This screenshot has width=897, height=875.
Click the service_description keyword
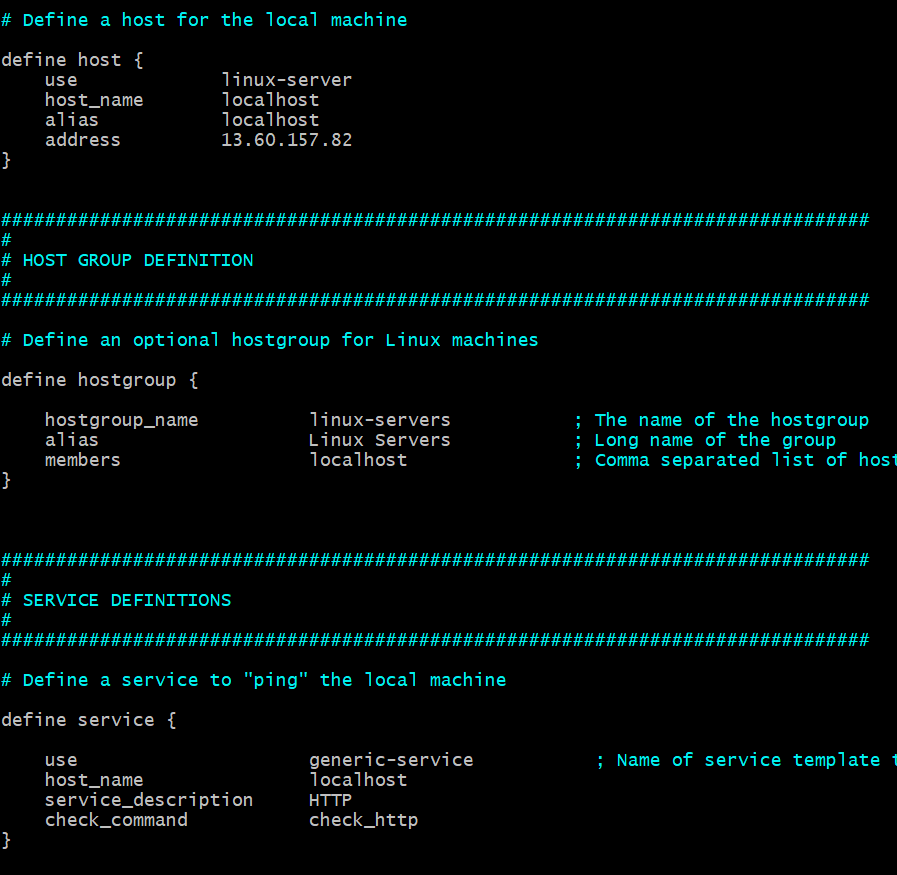[x=148, y=800]
